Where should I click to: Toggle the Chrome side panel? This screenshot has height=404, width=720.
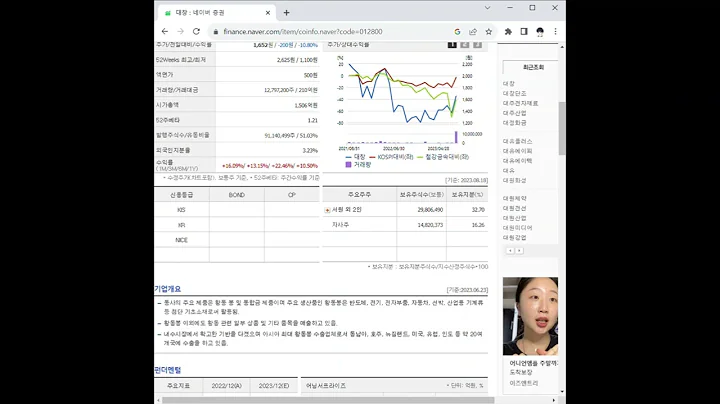pos(524,32)
